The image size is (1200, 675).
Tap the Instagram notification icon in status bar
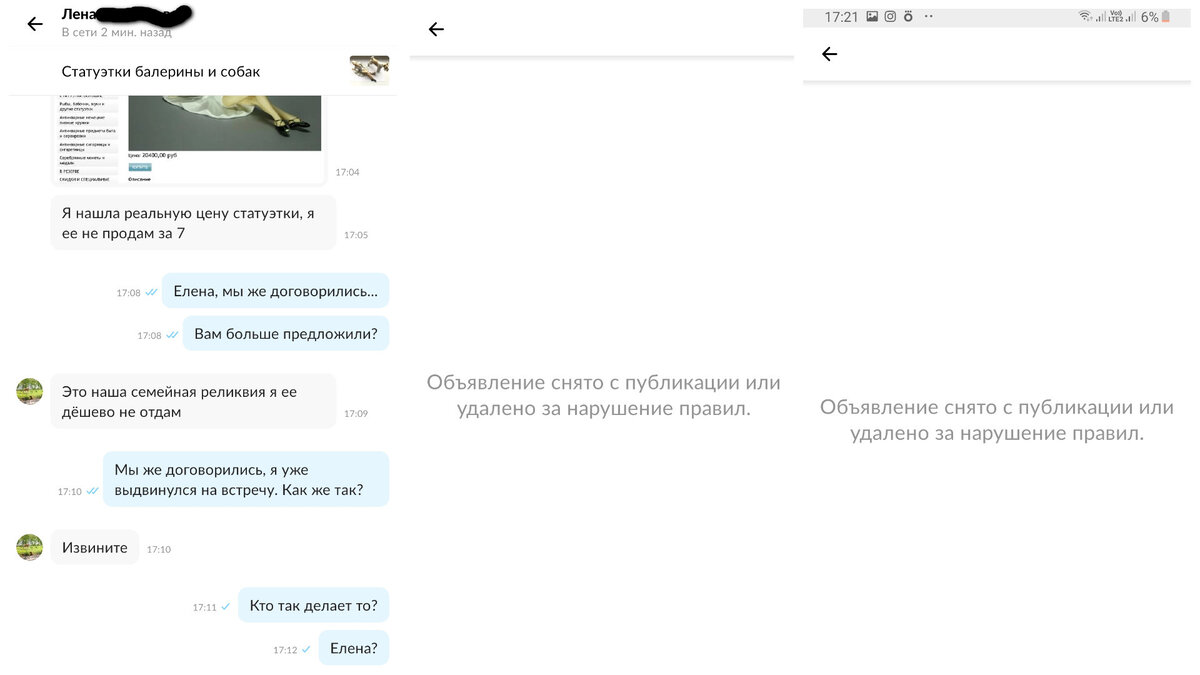(x=890, y=17)
